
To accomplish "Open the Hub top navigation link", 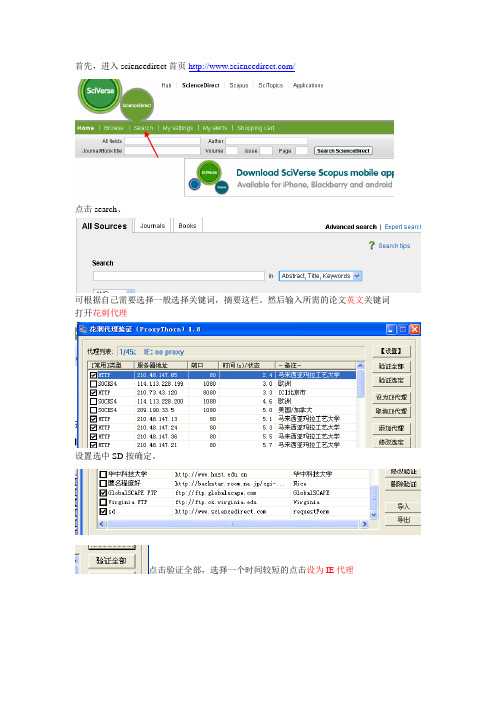I will click(167, 85).
